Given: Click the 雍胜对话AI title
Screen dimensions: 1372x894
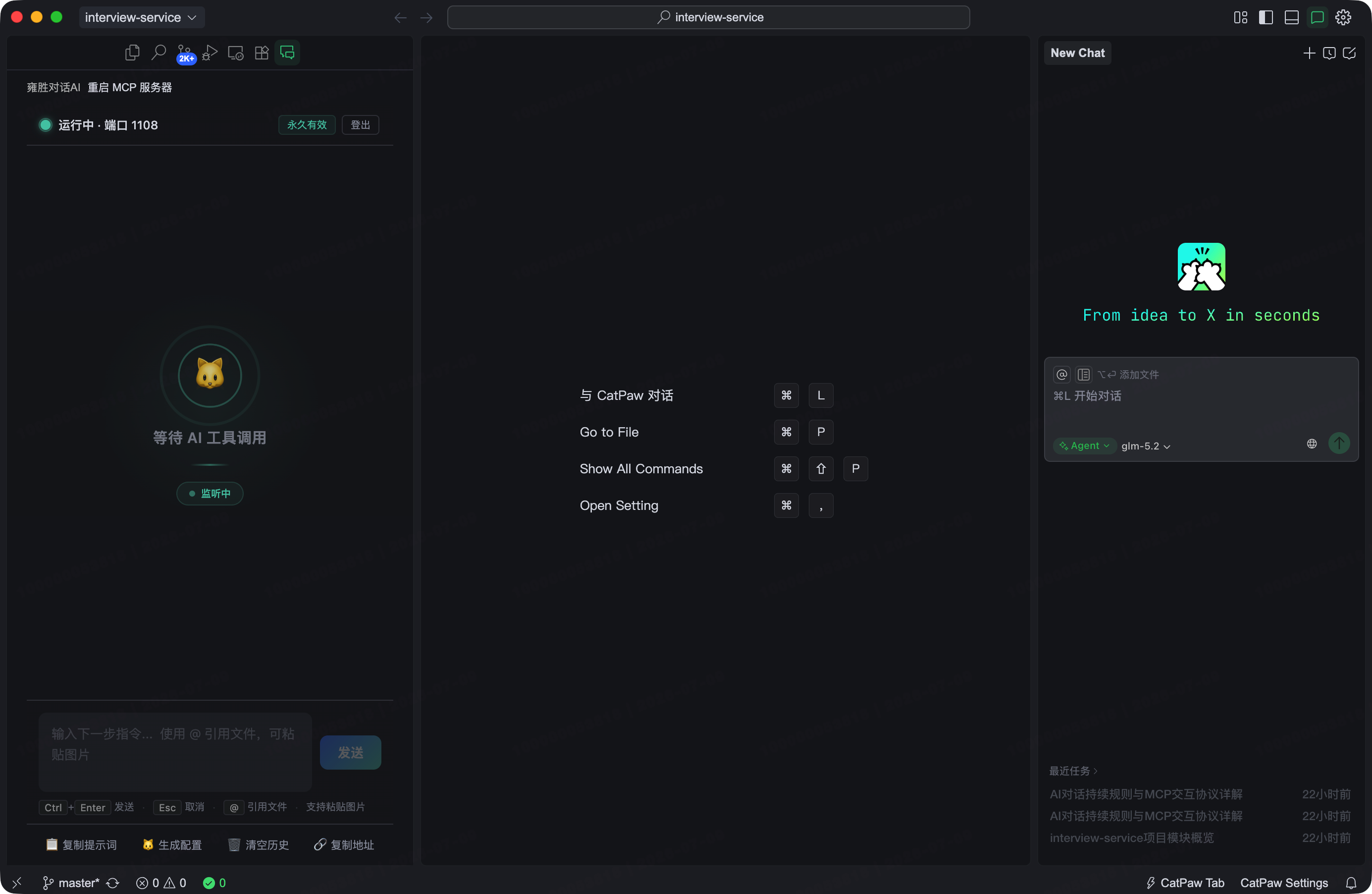Looking at the screenshot, I should [x=53, y=87].
